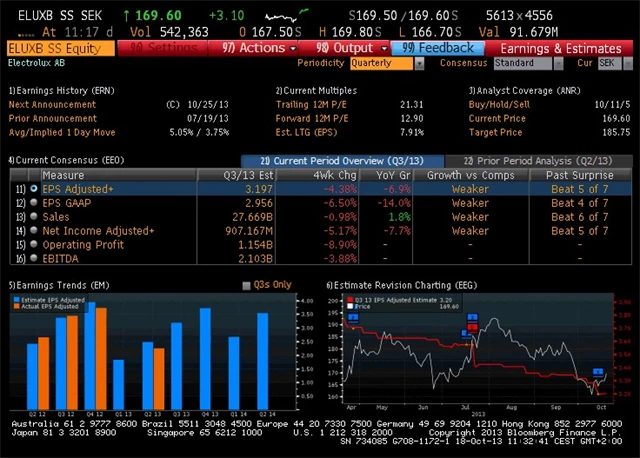Select the Sales measure radio button
This screenshot has width=640, height=458.
[34, 216]
